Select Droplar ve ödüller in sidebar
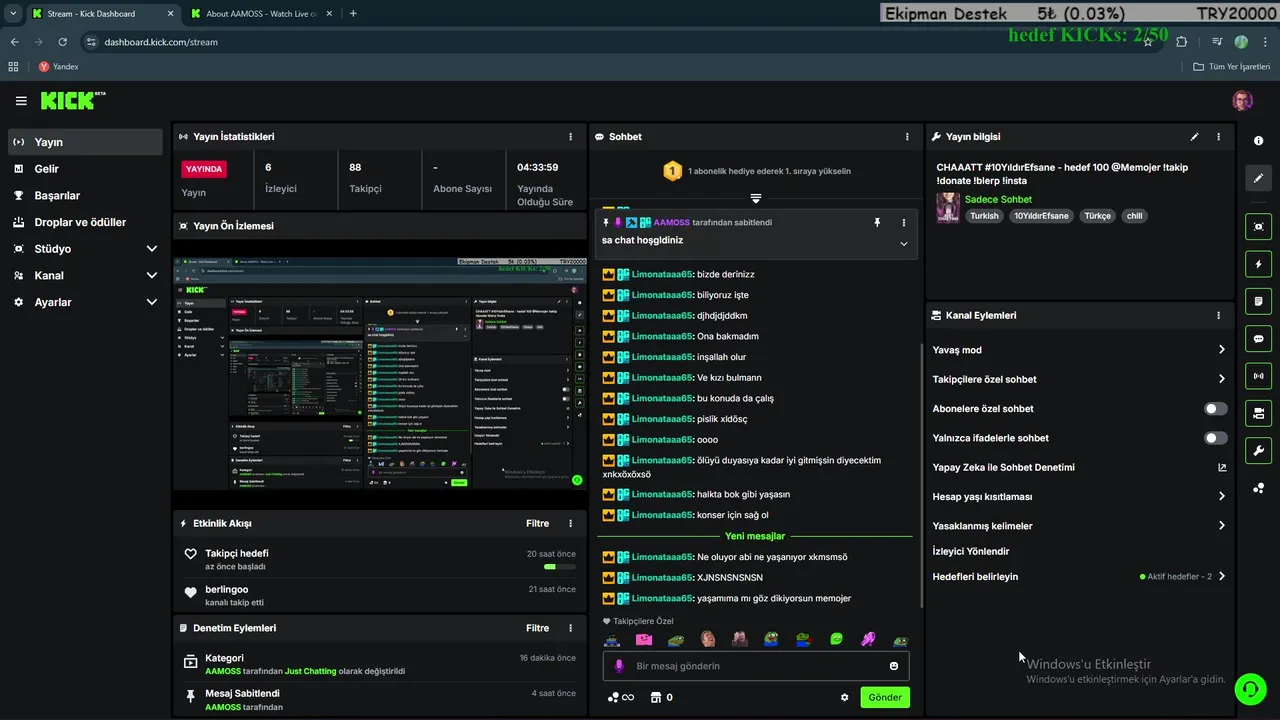The height and width of the screenshot is (720, 1280). (85, 222)
